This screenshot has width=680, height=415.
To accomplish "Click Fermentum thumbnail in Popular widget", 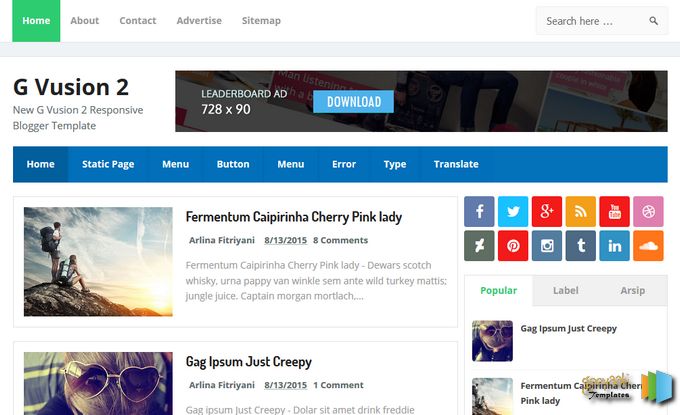I will [492, 396].
